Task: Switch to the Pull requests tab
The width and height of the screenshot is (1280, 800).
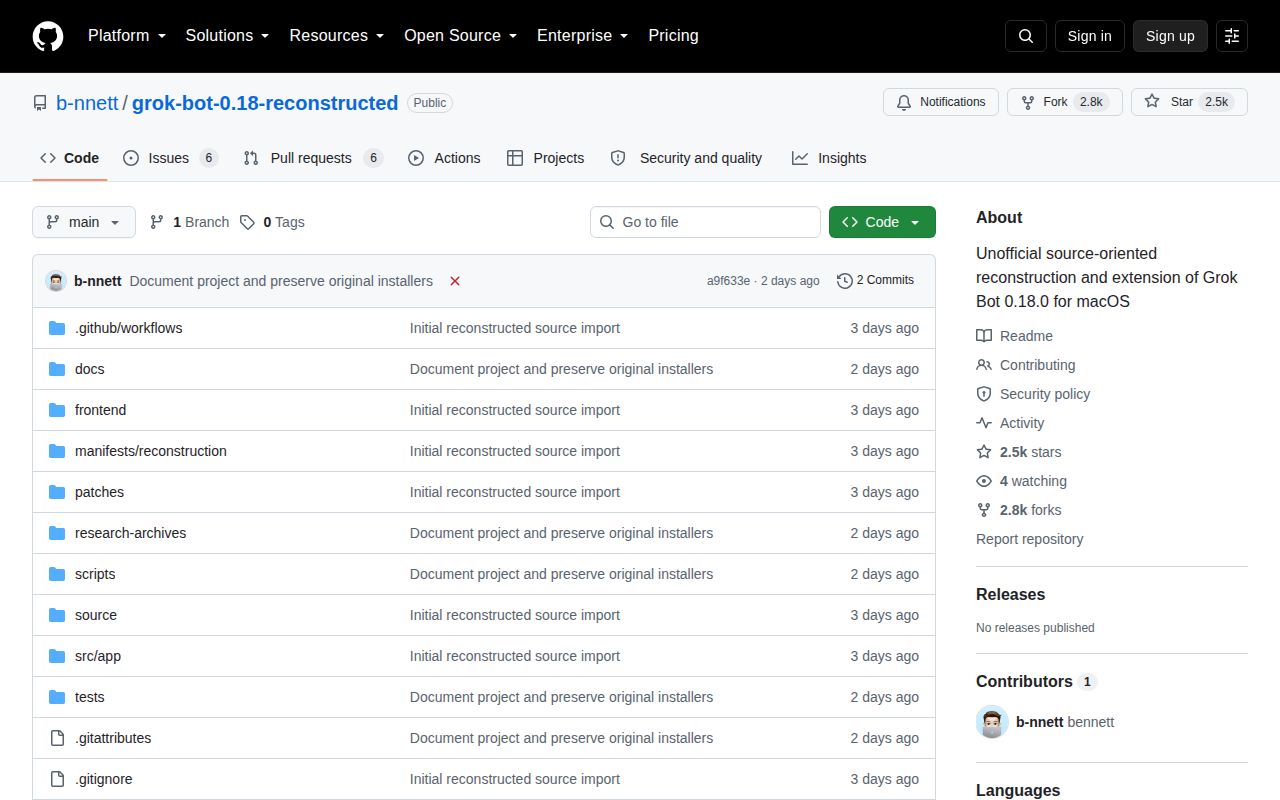Action: [313, 158]
